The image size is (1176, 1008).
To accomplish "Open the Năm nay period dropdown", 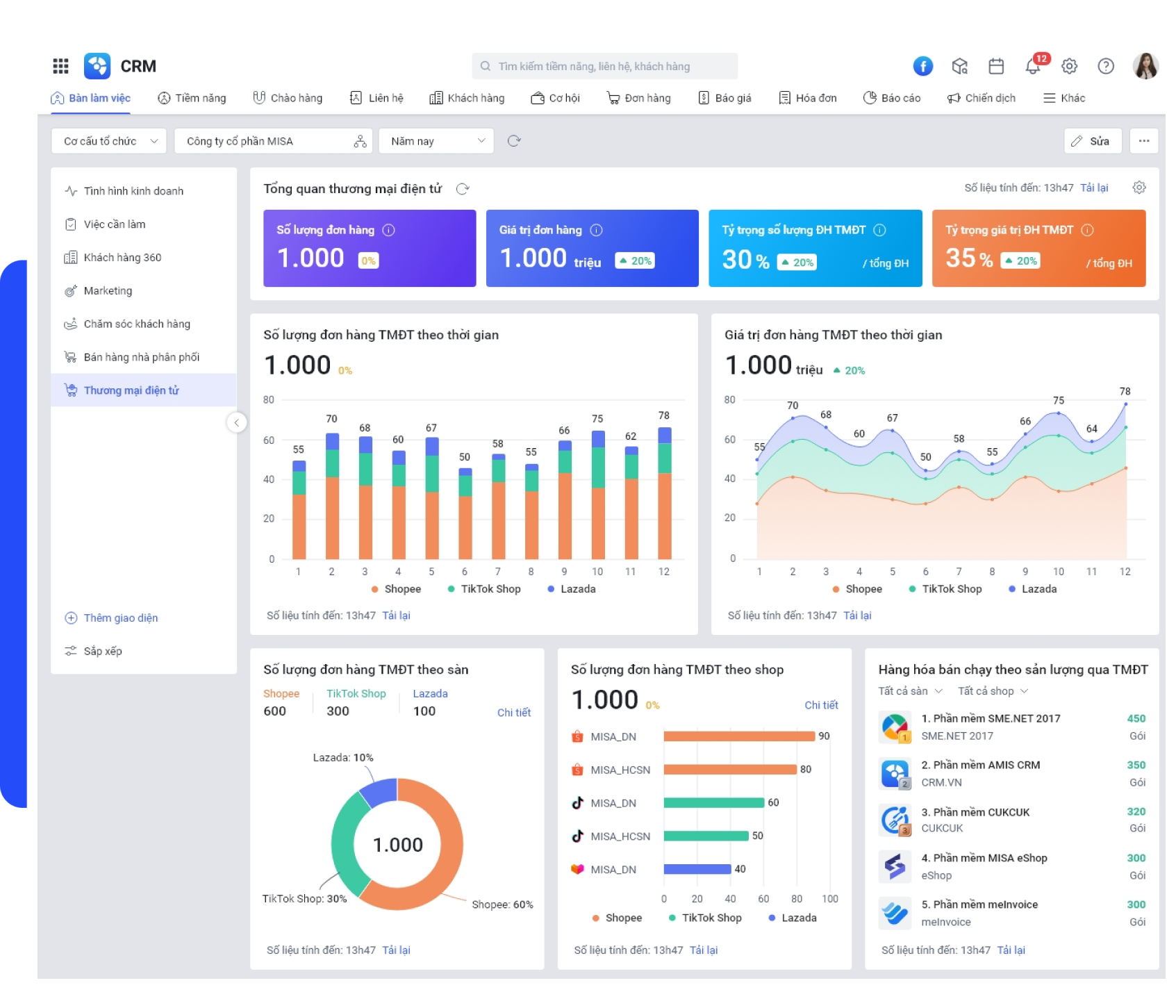I will click(x=436, y=141).
